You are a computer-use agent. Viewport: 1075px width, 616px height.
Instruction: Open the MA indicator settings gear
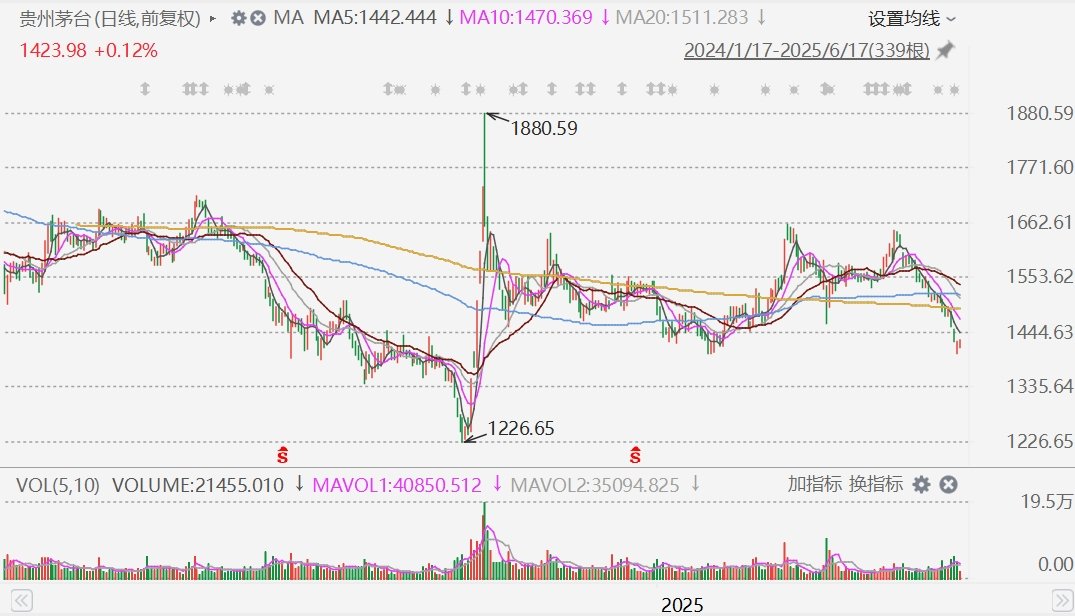click(x=239, y=18)
